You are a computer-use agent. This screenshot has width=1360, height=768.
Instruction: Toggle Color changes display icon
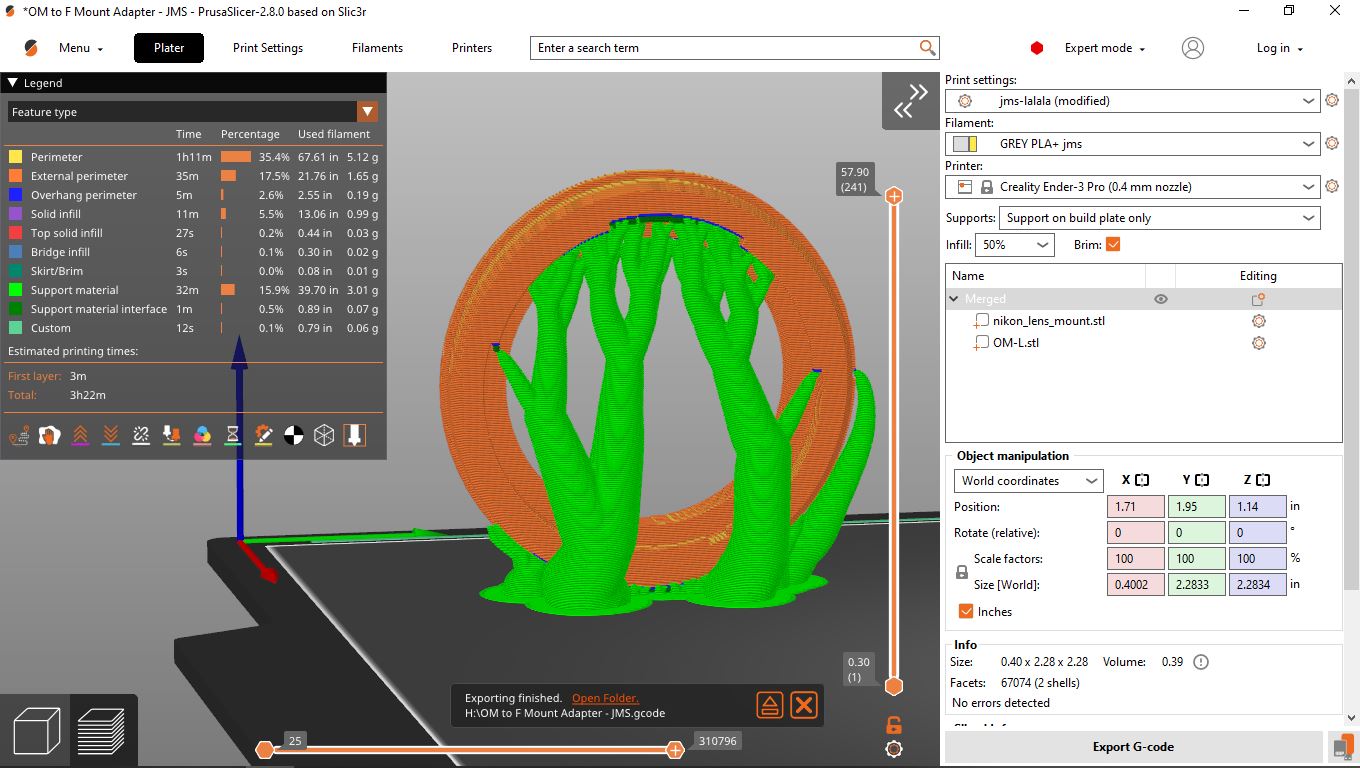(202, 435)
